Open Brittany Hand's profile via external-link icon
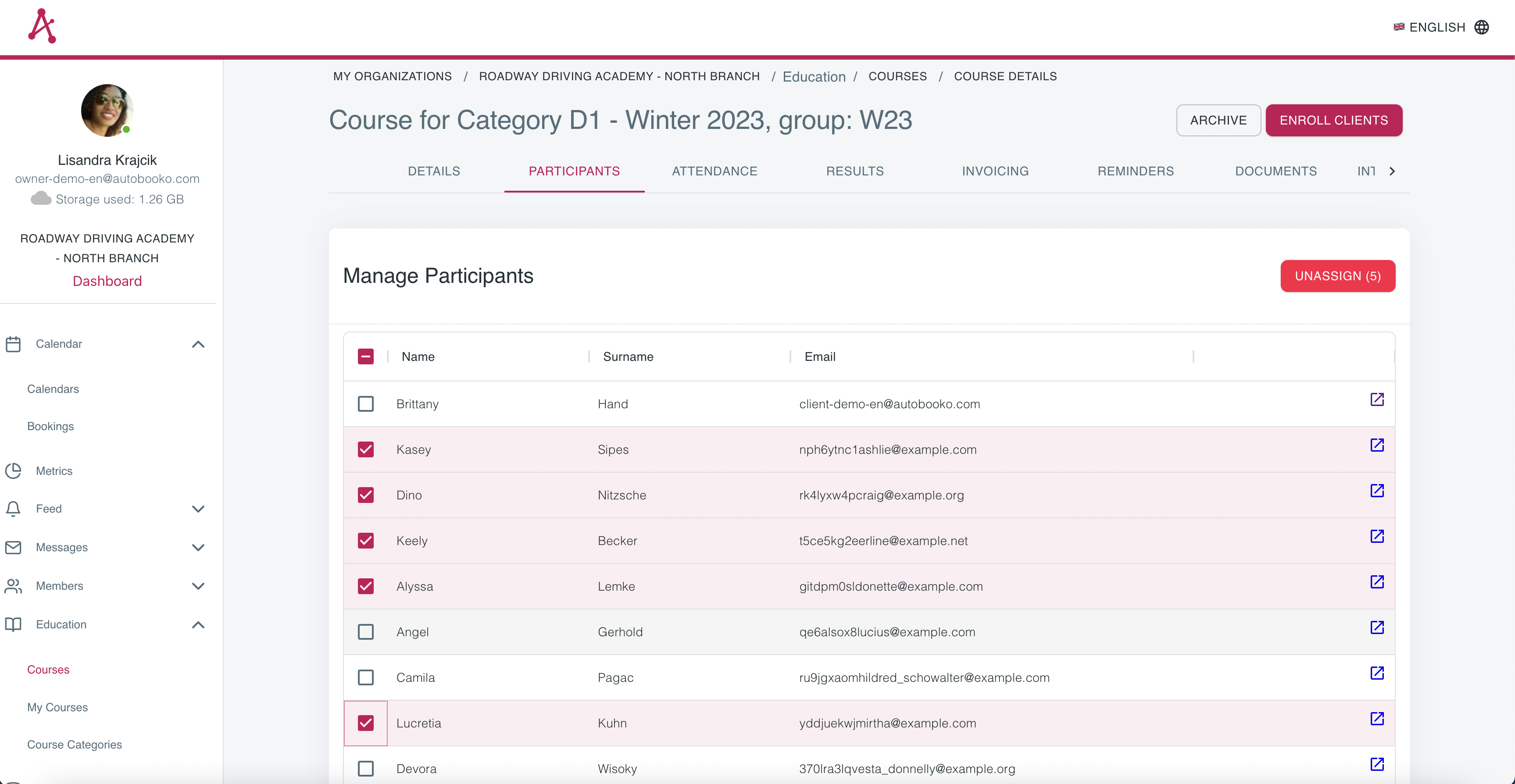Image resolution: width=1515 pixels, height=784 pixels. (x=1377, y=399)
